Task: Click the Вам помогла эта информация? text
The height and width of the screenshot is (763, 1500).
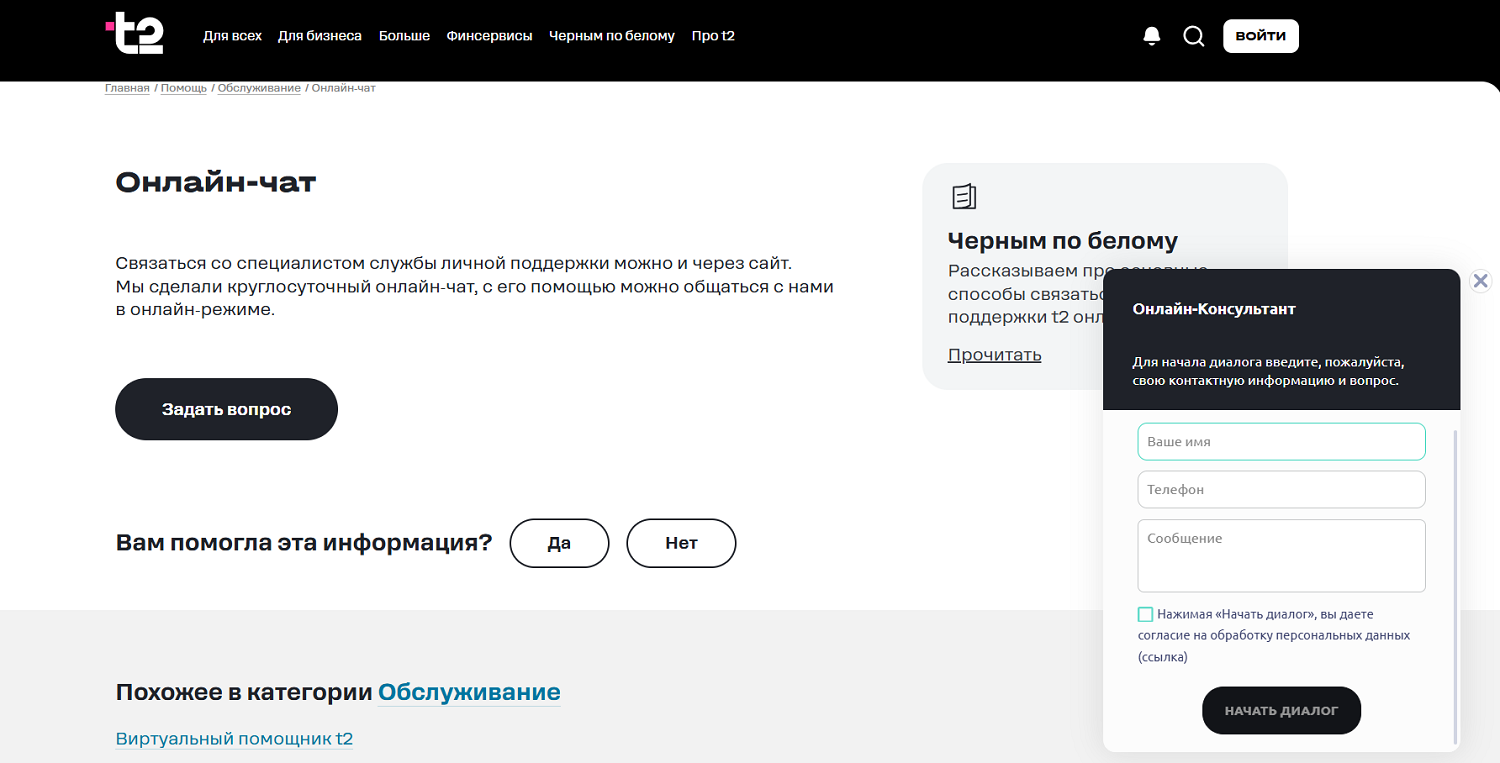Action: (x=304, y=543)
